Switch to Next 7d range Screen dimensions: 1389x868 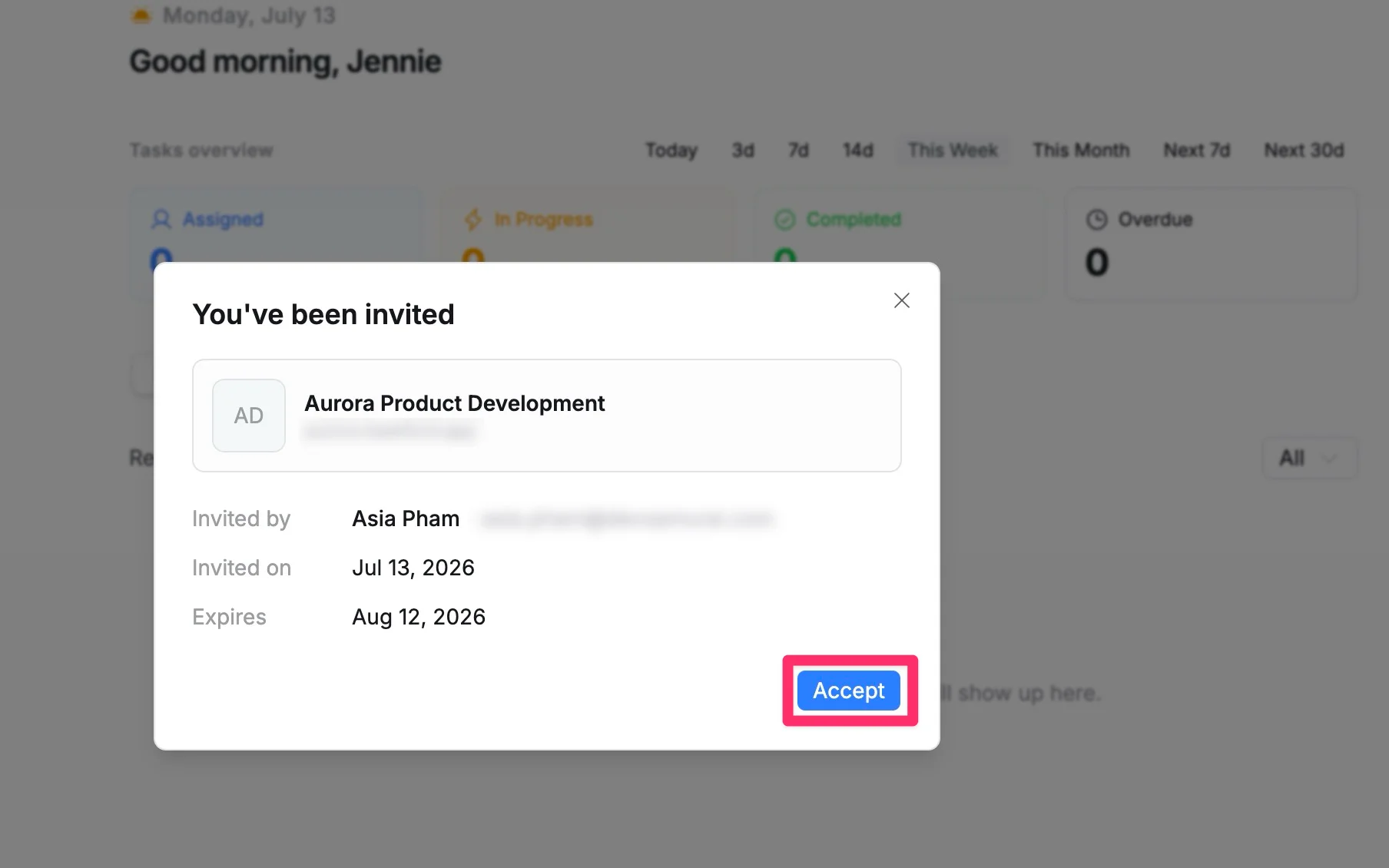pos(1197,150)
